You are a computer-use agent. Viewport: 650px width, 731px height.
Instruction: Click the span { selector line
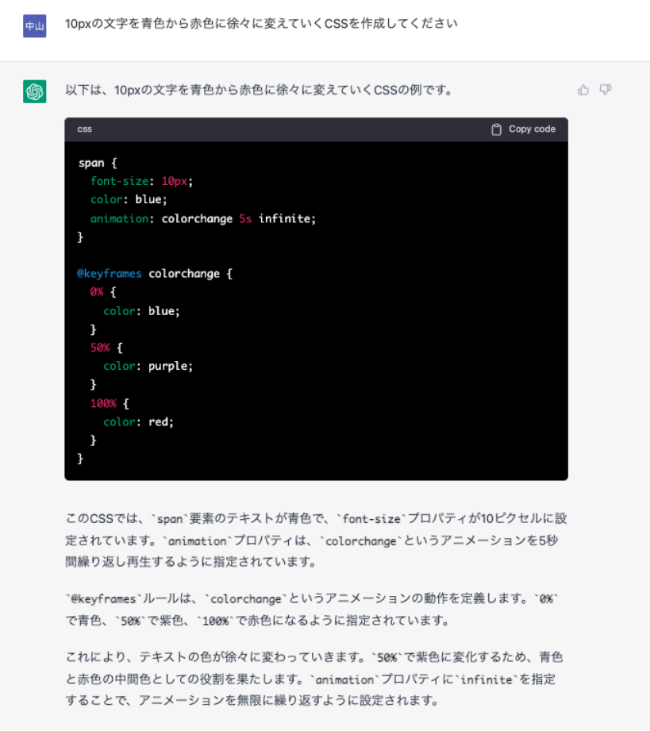point(98,163)
